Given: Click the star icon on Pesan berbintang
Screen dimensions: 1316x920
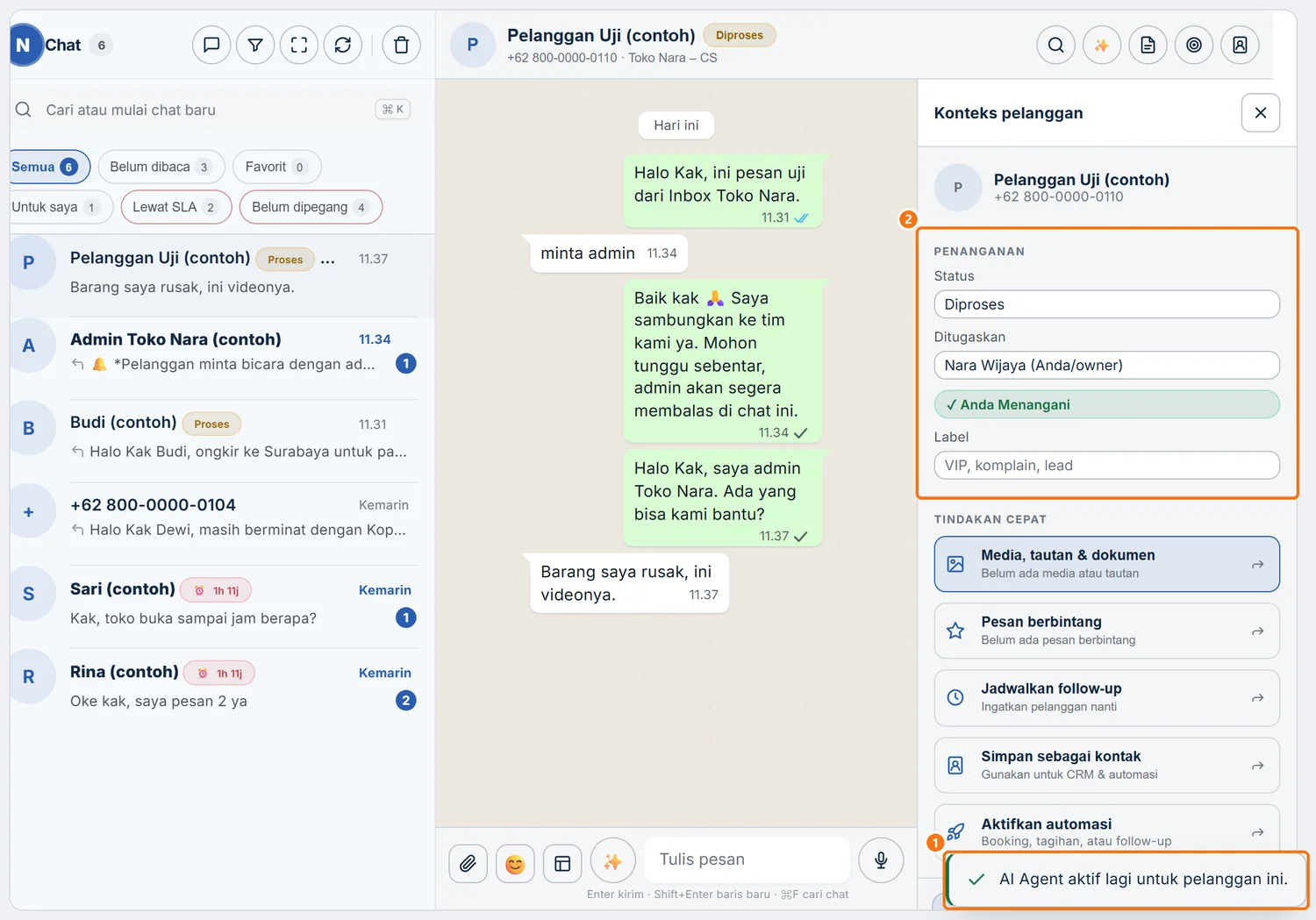Looking at the screenshot, I should 955,631.
